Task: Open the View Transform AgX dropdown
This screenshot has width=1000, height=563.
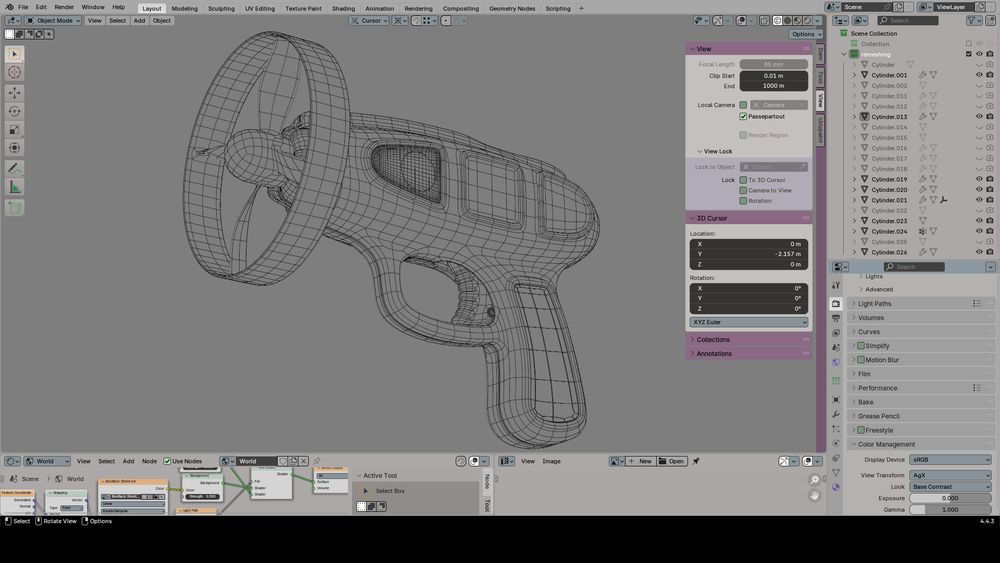Action: [950, 475]
